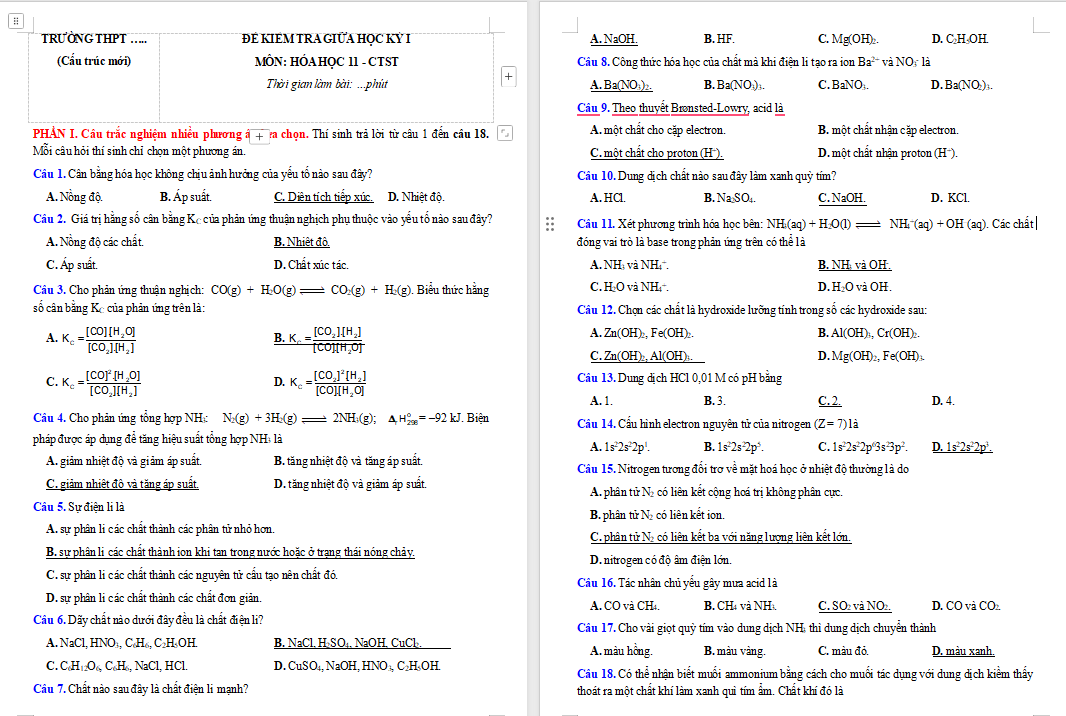Click answer 'D. nitrogen có độ âm điện lớn.'
Image resolution: width=1066 pixels, height=716 pixels.
(x=661, y=560)
